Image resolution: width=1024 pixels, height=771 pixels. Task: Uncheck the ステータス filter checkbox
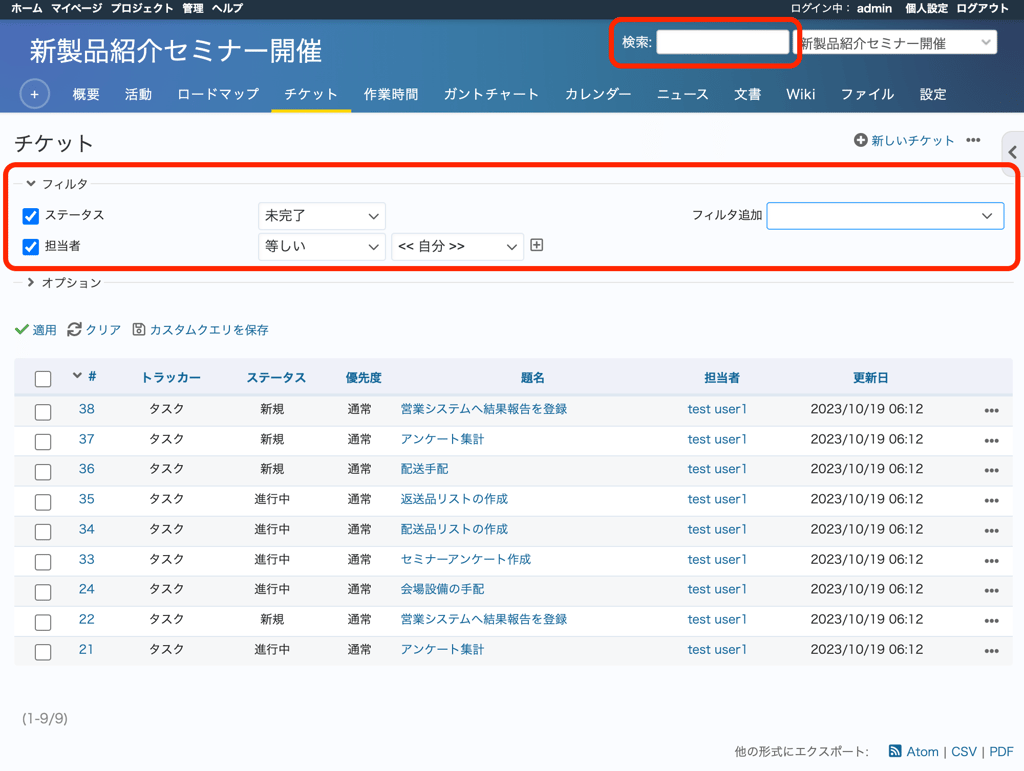[29, 215]
